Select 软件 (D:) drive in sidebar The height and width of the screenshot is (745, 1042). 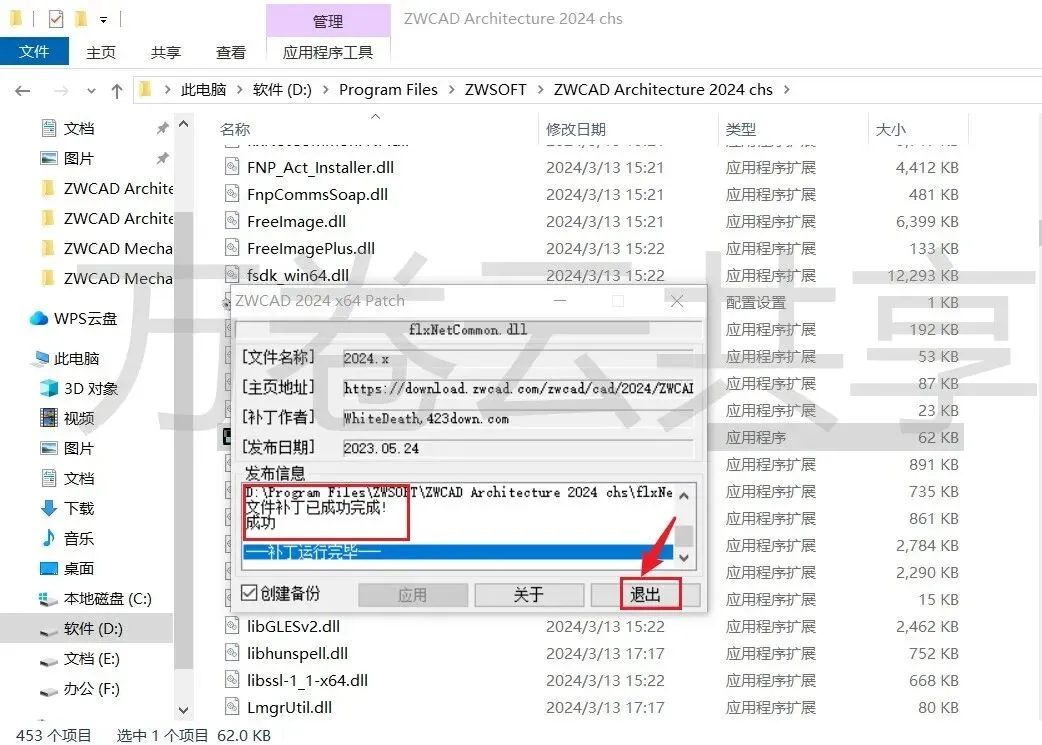(93, 629)
